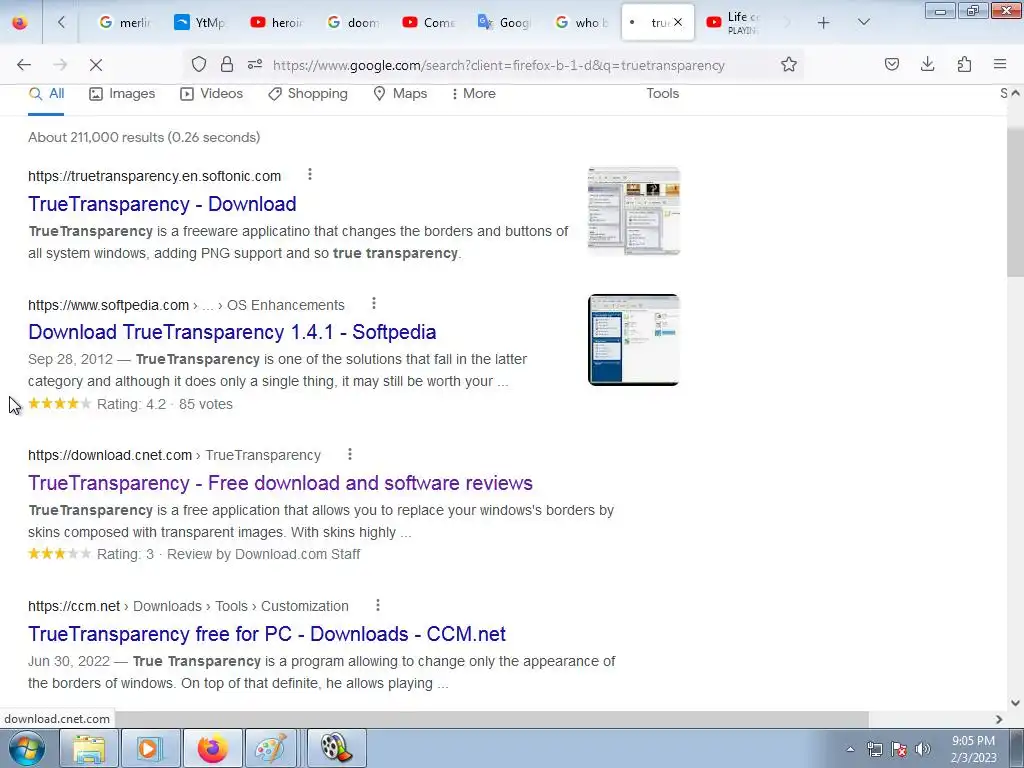Screen dimensions: 1024x768
Task: Click the download.cnet.com breadcrumb URL
Action: point(174,455)
